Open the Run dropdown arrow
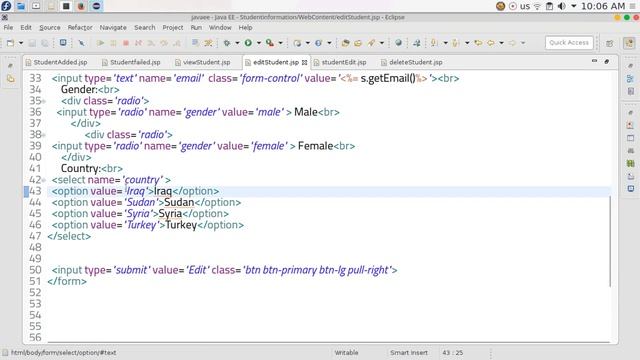 click(x=259, y=43)
